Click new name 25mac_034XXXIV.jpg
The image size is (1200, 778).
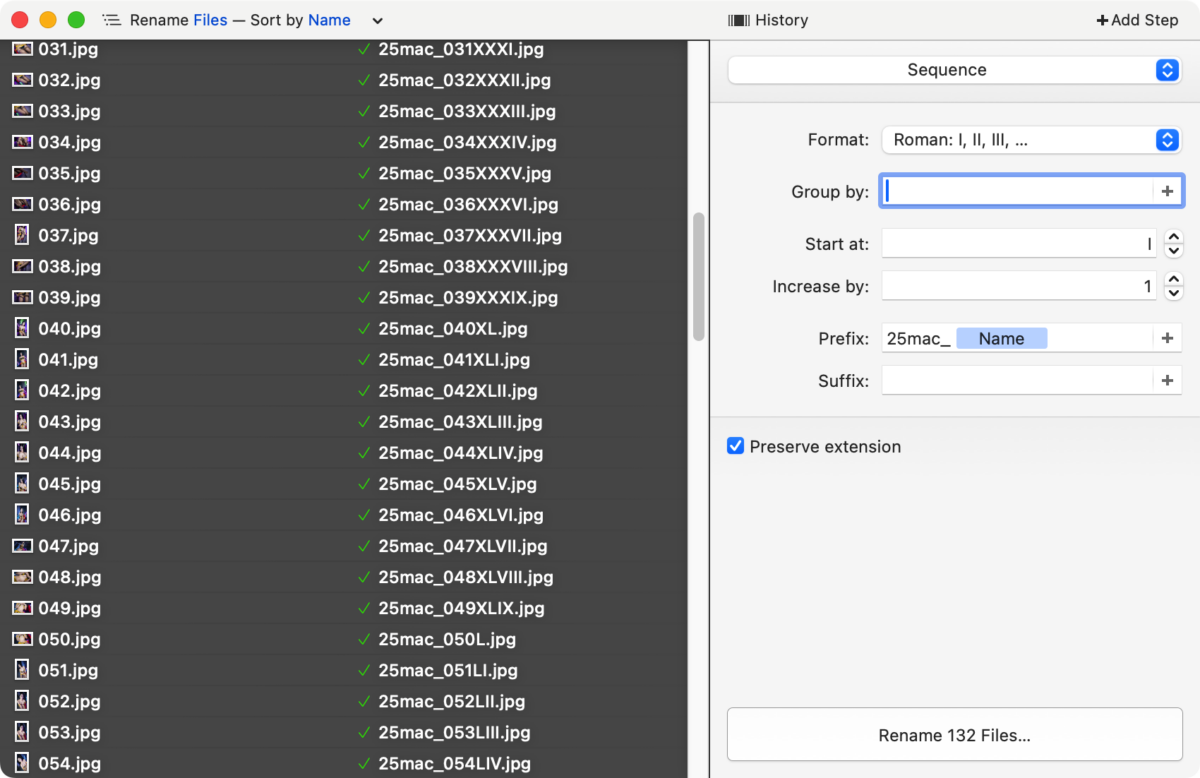click(467, 142)
